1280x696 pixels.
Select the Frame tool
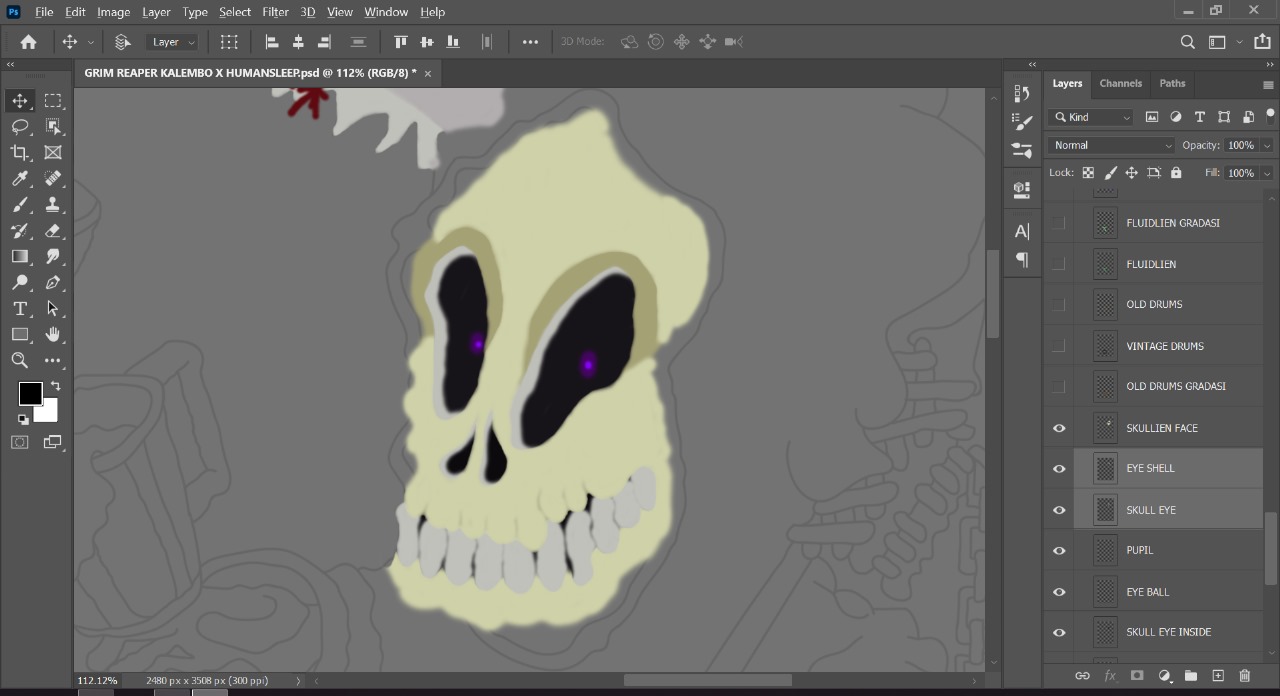(x=53, y=152)
